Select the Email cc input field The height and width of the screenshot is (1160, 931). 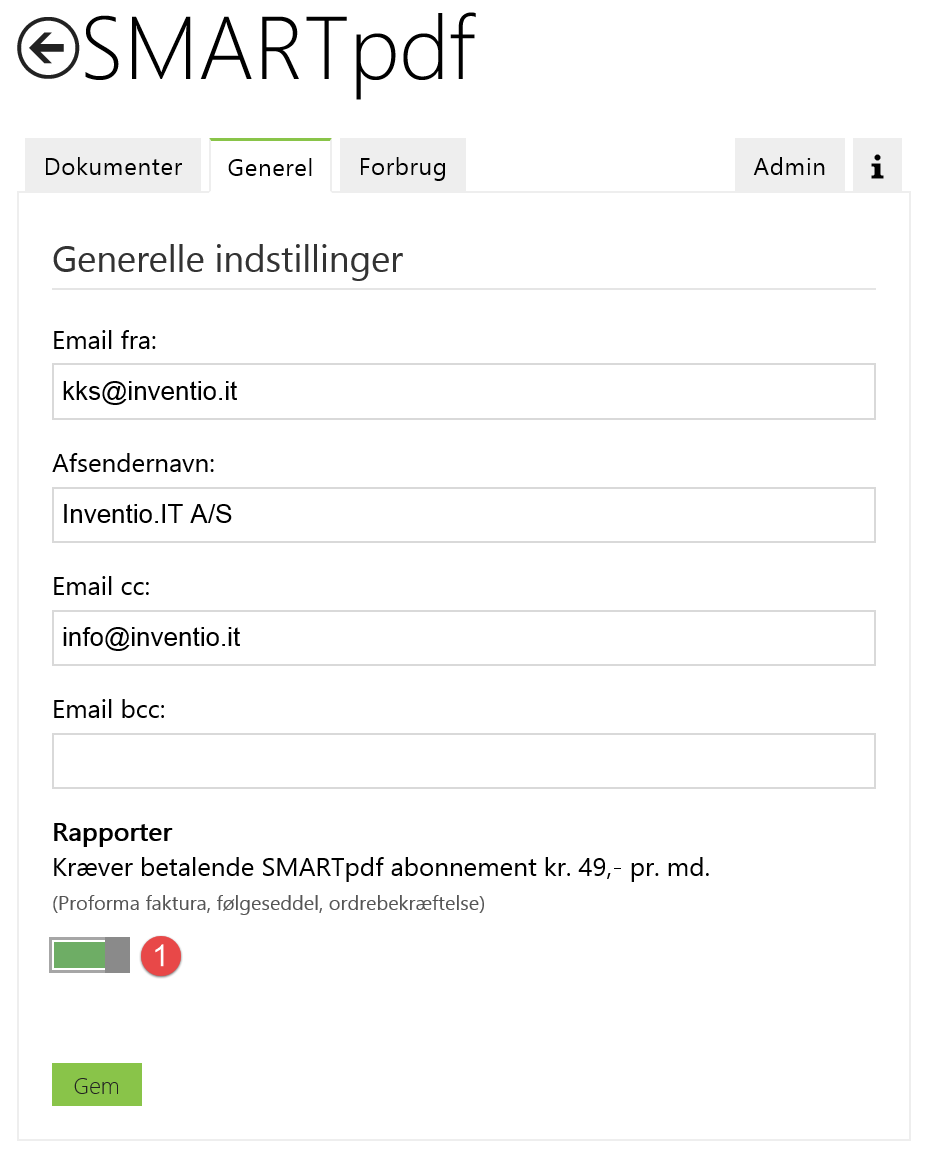tap(464, 638)
